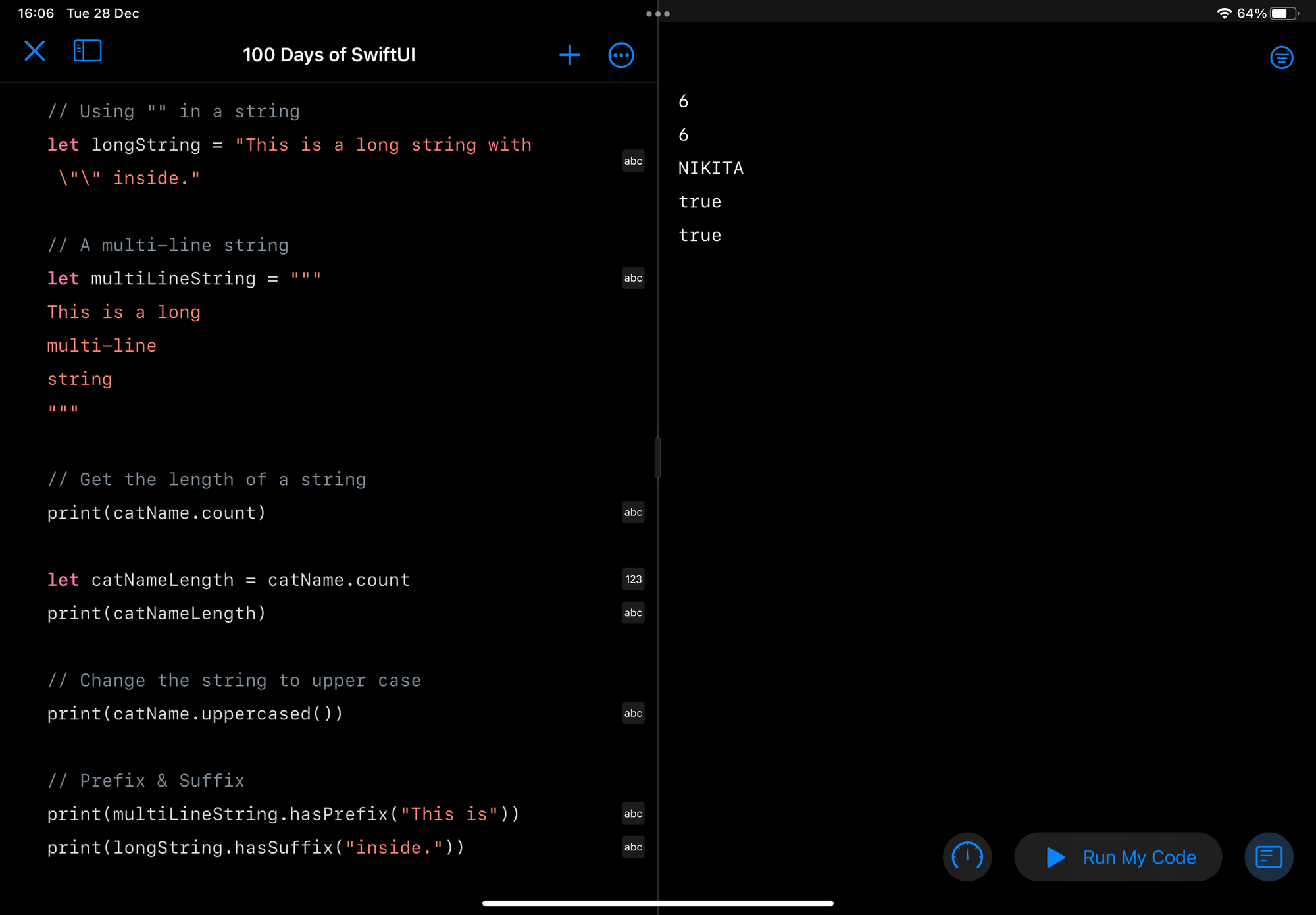The height and width of the screenshot is (915, 1316).
Task: Click the '// Prefix & Suffix' comment
Action: pyautogui.click(x=145, y=781)
